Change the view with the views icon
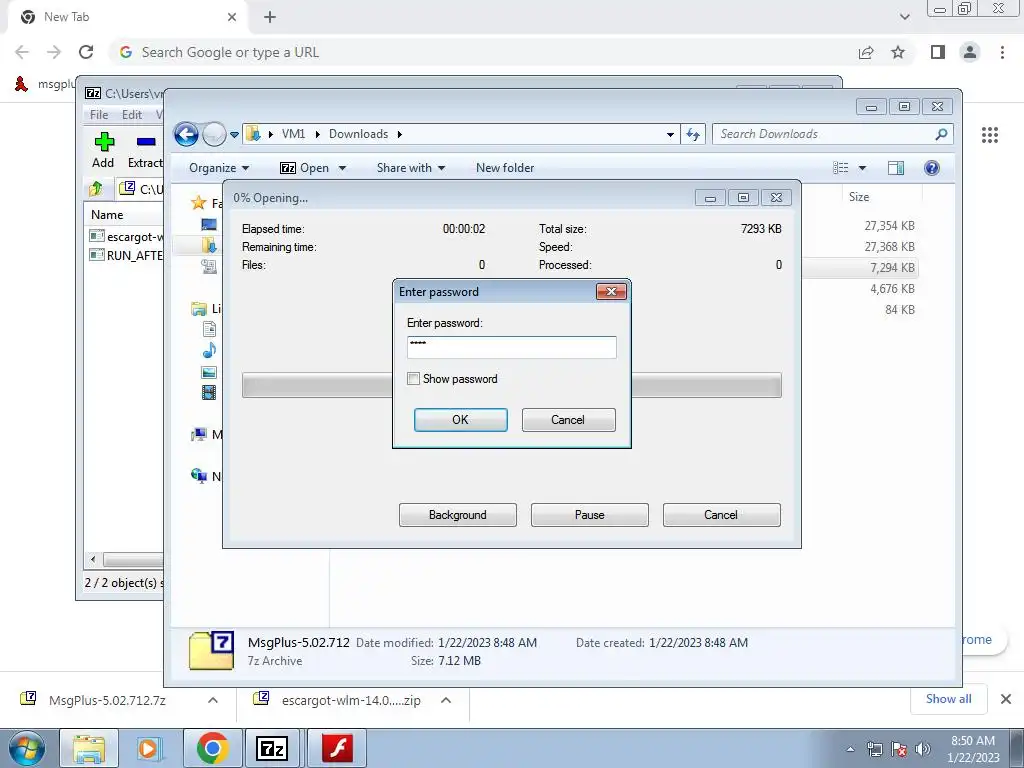1024x768 pixels. tap(840, 168)
